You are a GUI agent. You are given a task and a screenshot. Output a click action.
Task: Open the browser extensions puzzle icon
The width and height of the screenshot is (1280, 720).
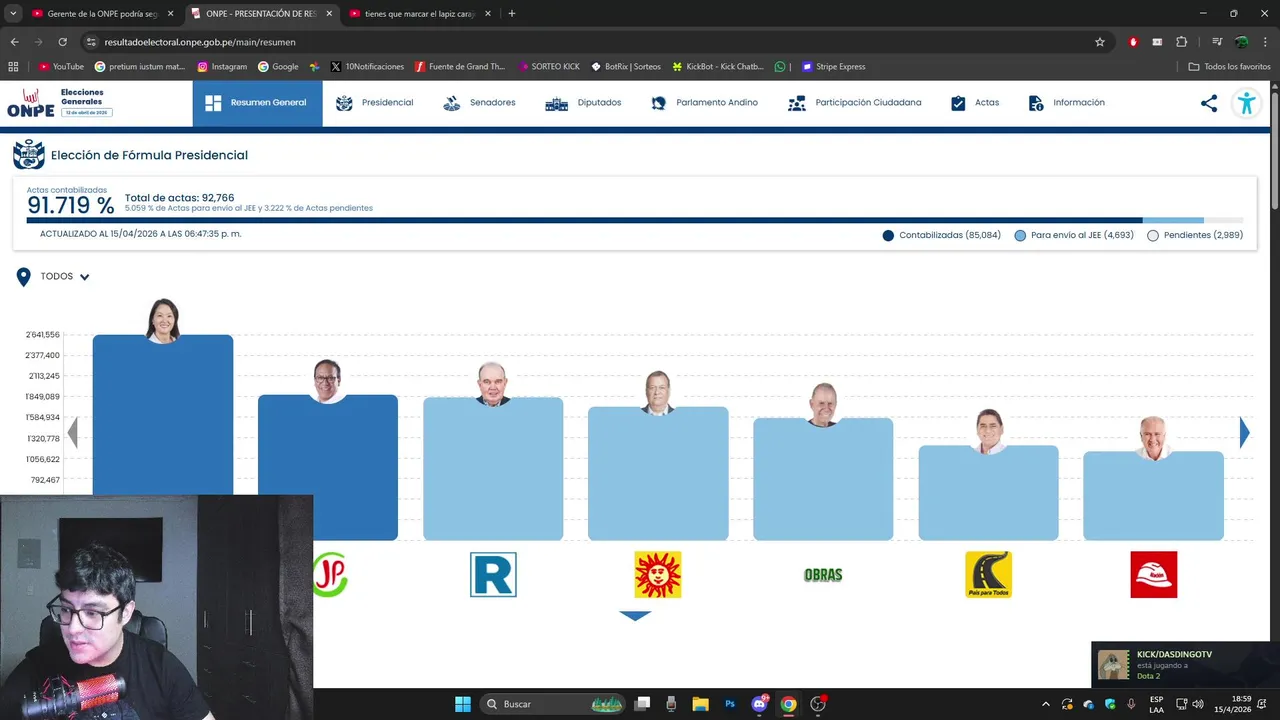pos(1182,42)
